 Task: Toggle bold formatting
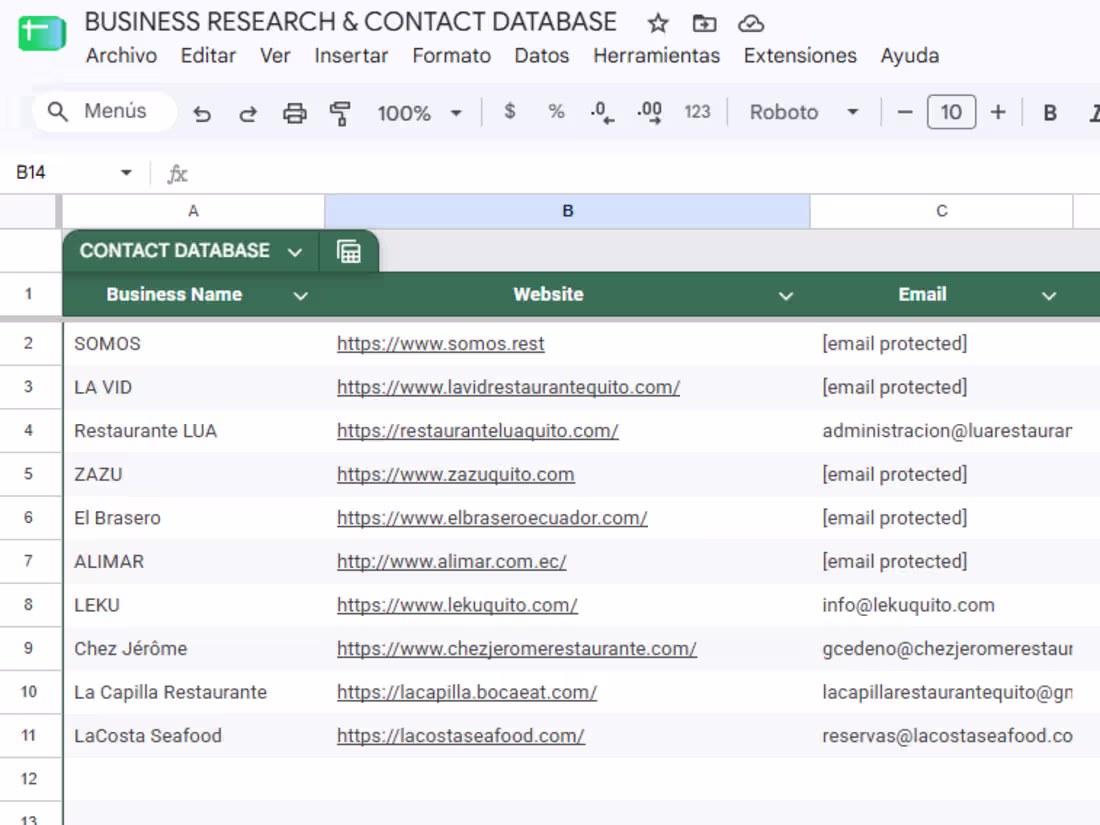(1049, 113)
